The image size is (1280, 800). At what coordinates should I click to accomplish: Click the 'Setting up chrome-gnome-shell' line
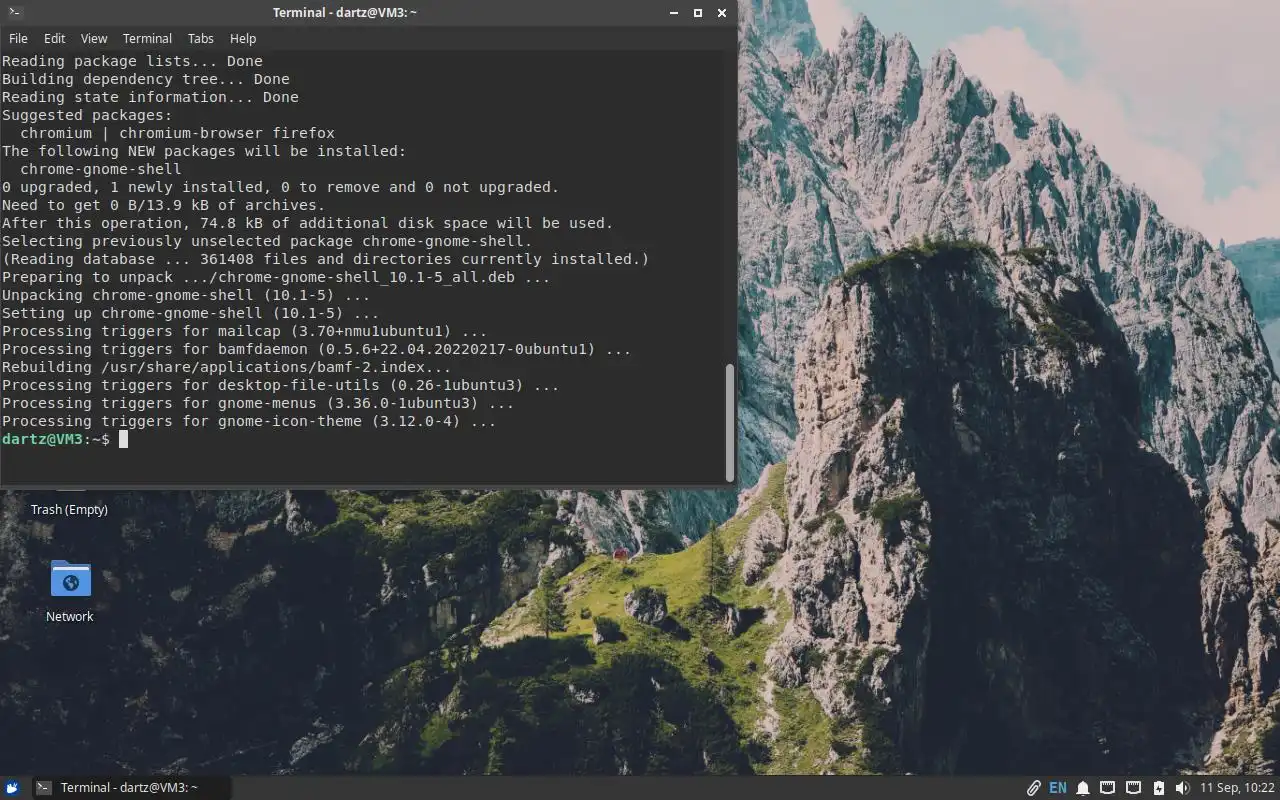point(190,313)
